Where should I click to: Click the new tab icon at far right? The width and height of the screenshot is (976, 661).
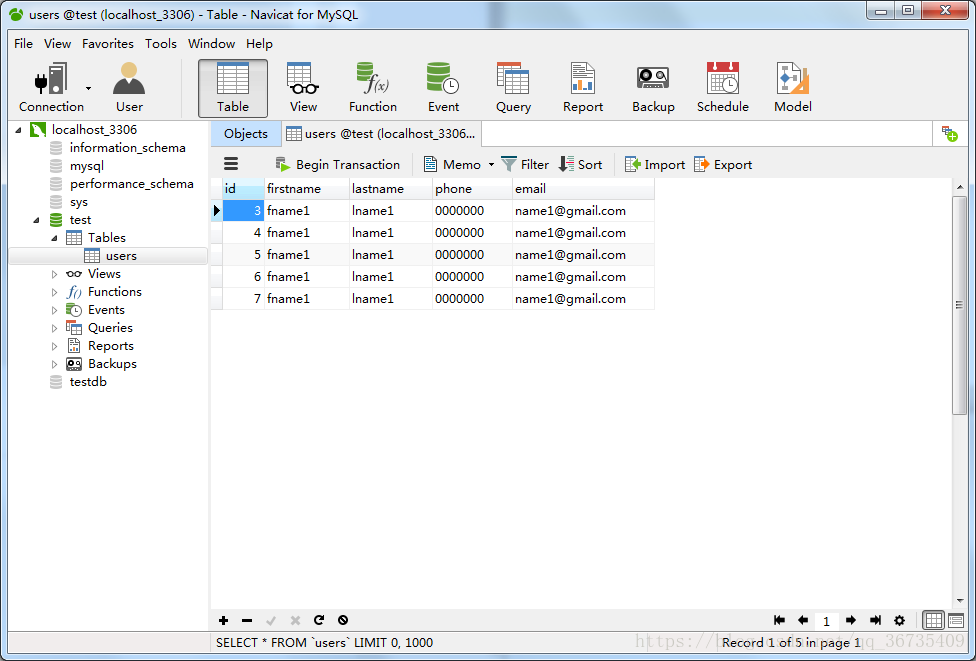950,133
